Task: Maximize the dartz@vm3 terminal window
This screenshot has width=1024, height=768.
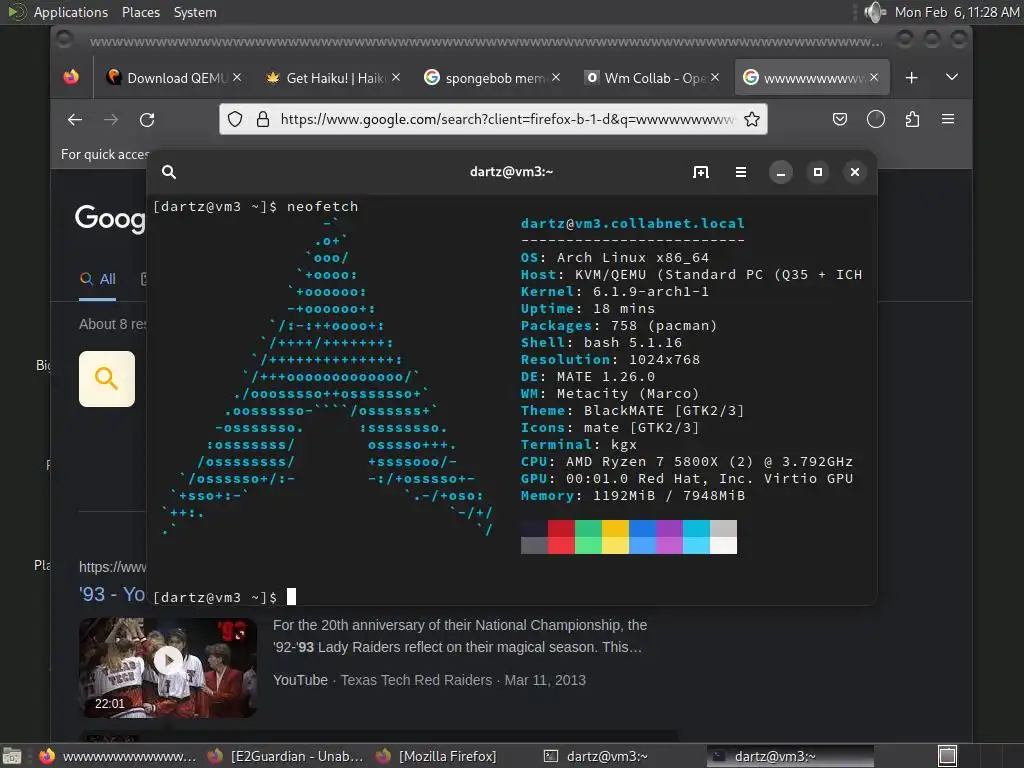Action: point(818,172)
